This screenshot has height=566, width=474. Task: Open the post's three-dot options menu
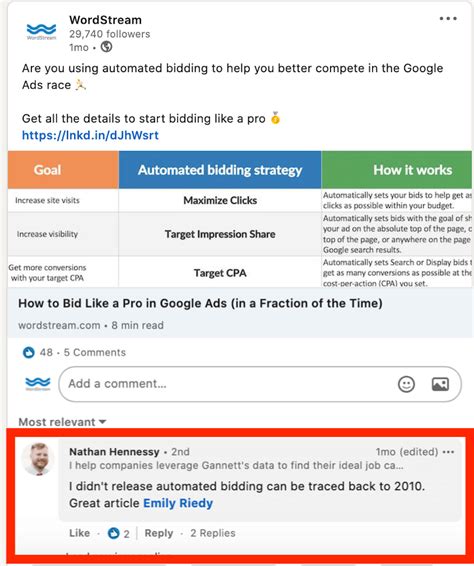[448, 18]
